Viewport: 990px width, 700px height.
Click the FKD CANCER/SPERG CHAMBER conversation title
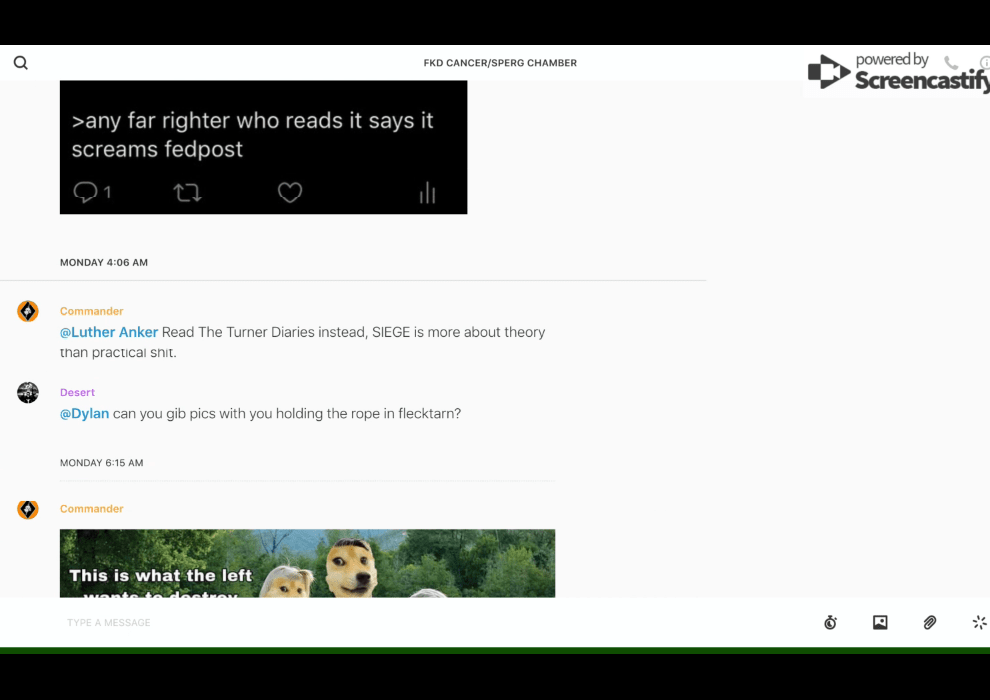click(x=500, y=63)
